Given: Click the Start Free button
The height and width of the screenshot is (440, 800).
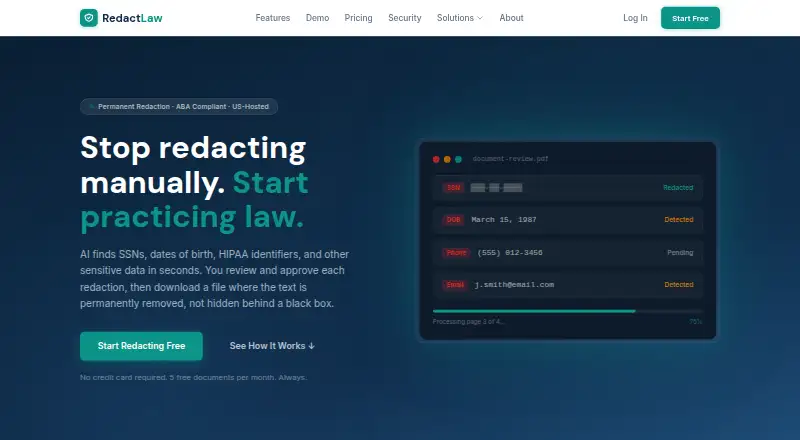Looking at the screenshot, I should click(690, 18).
